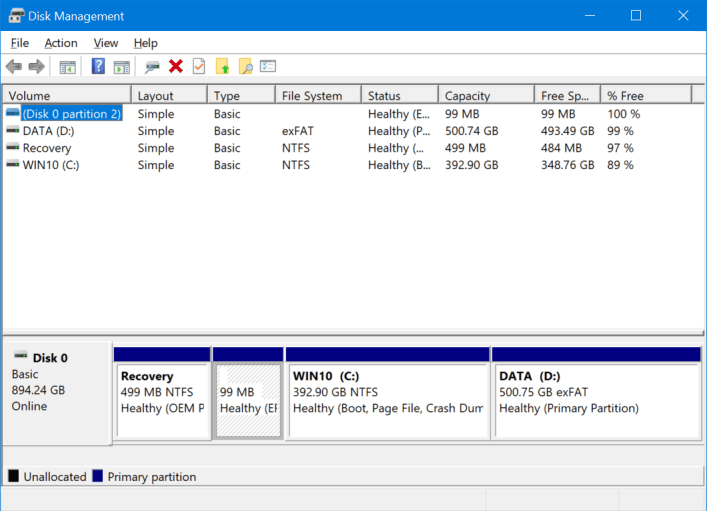Open the Action menu
The image size is (707, 511).
tap(61, 43)
